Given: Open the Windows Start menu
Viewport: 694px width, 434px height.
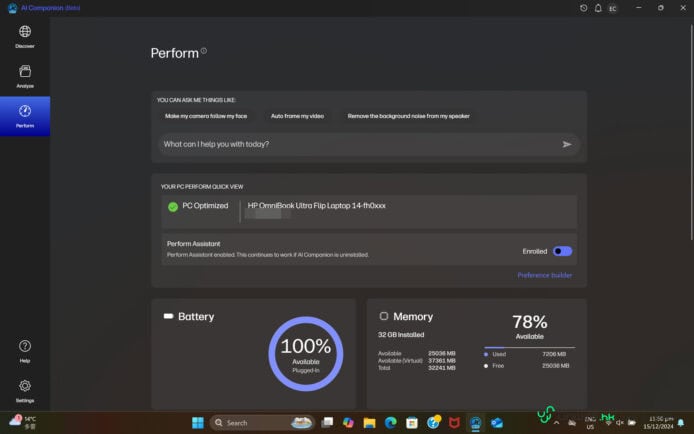Looking at the screenshot, I should 198,423.
